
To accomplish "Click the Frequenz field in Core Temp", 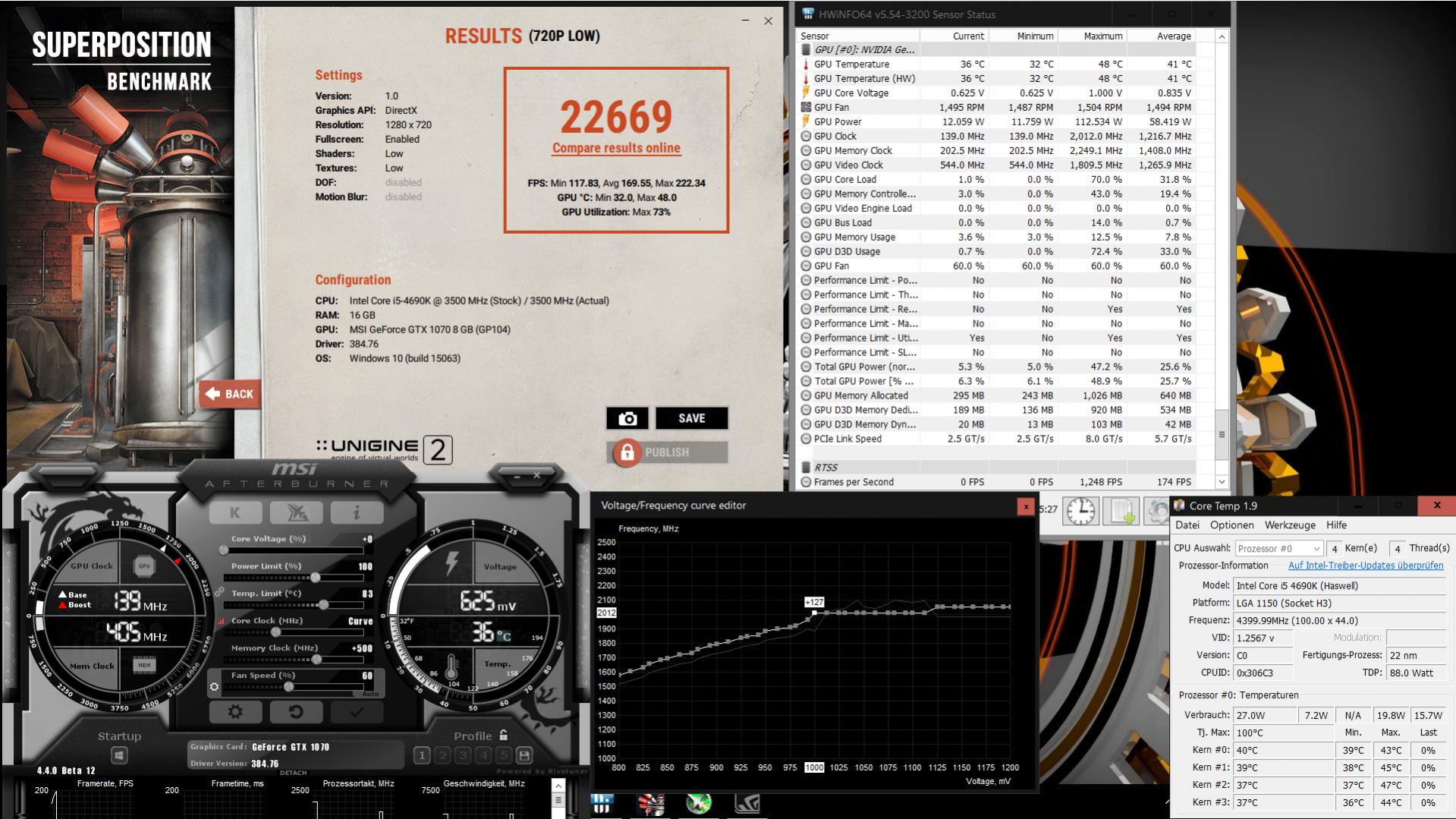I will (x=1340, y=620).
